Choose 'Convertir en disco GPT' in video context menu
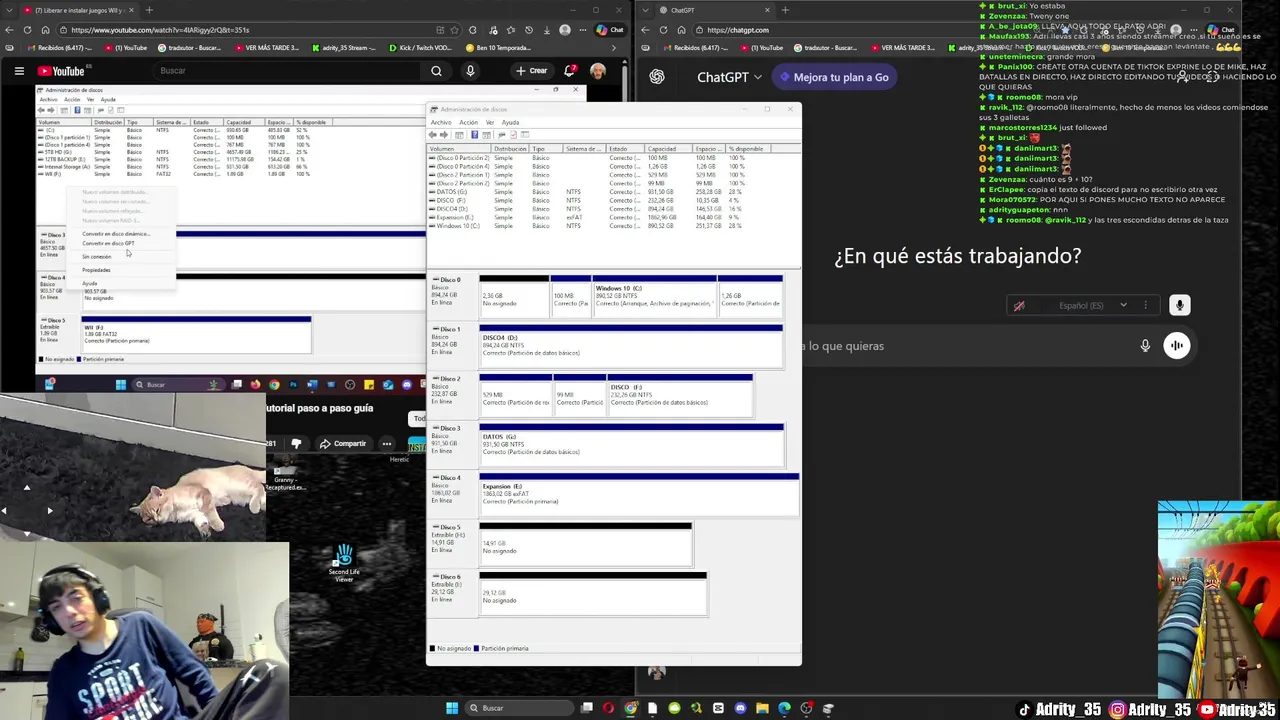The image size is (1280, 720). coord(108,244)
